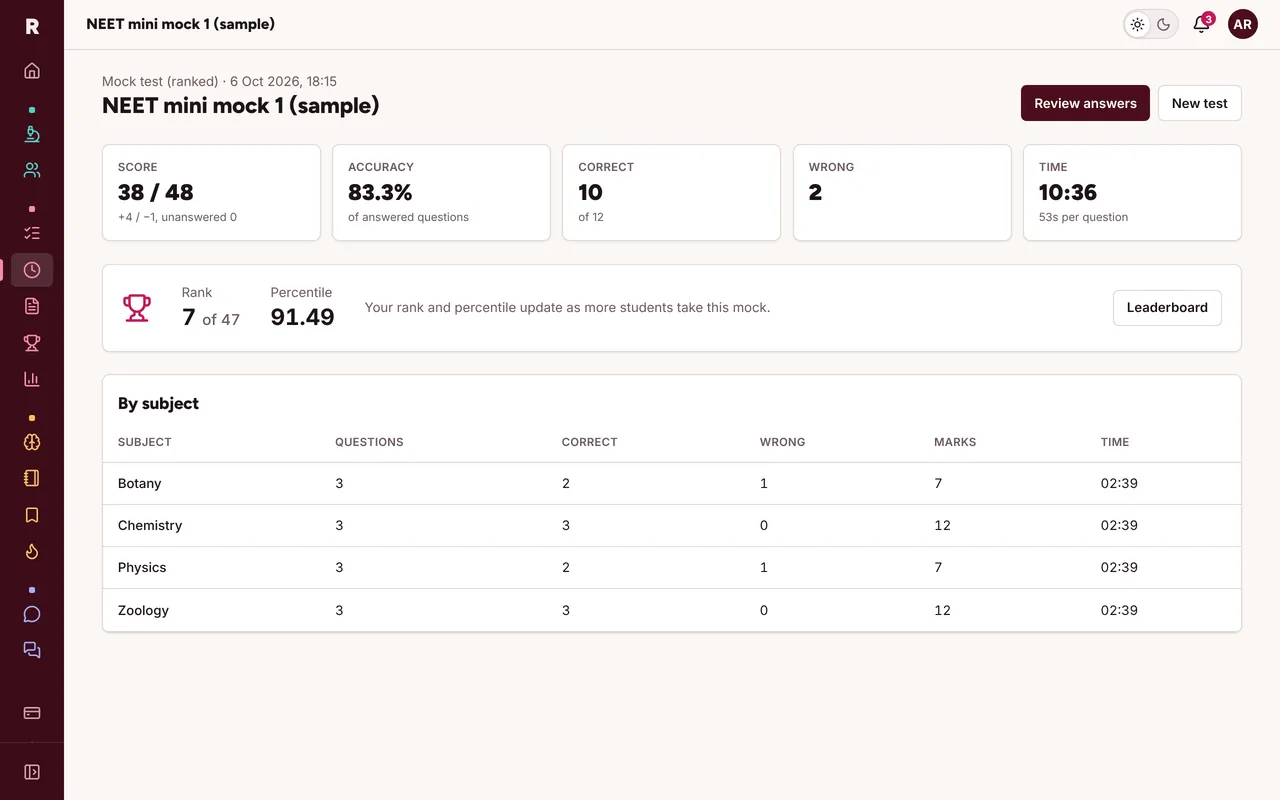1280x800 pixels.
Task: Click the QUESTIONS column header
Action: click(369, 442)
